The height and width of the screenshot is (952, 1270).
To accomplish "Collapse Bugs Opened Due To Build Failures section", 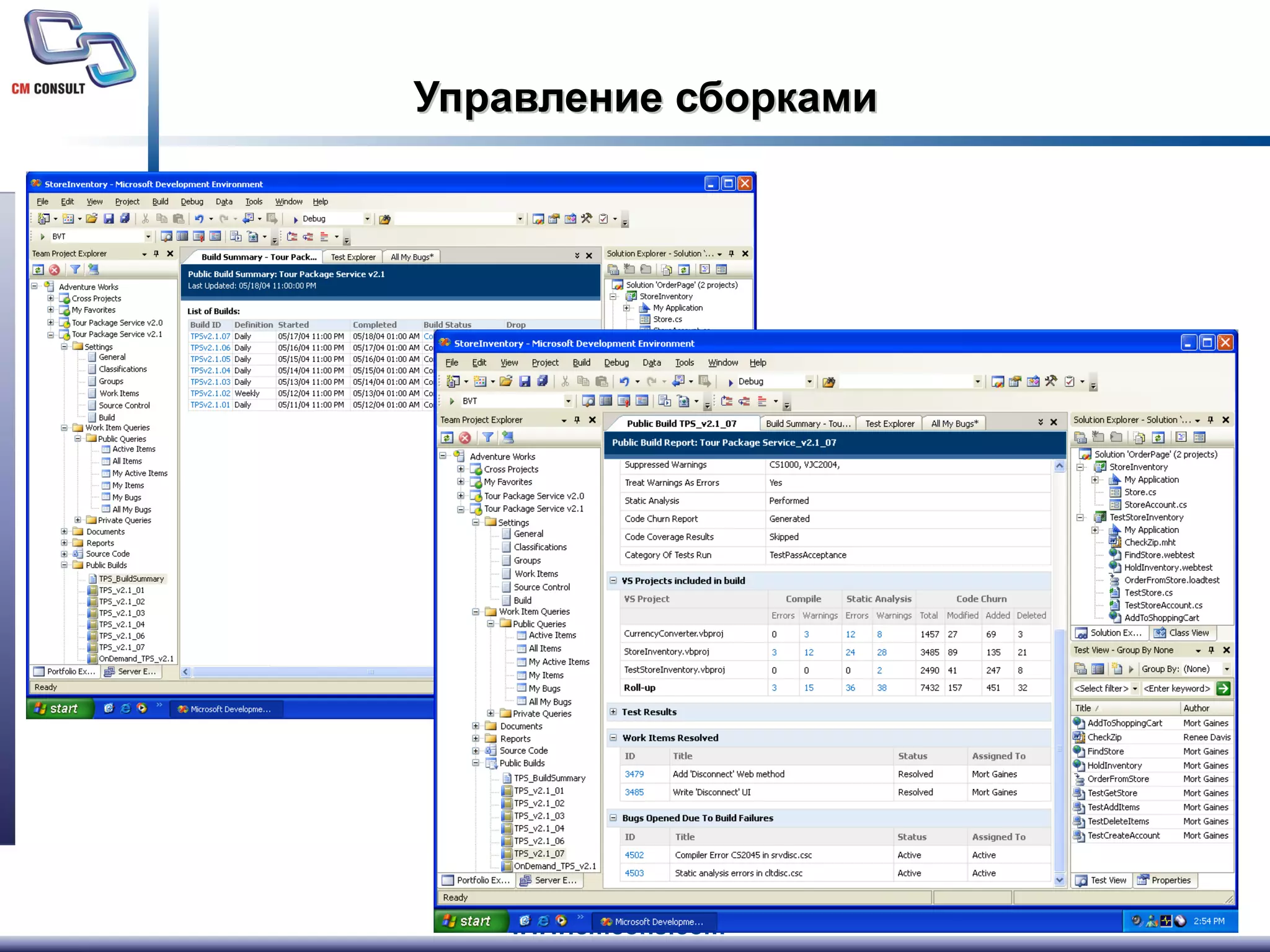I will pos(613,818).
